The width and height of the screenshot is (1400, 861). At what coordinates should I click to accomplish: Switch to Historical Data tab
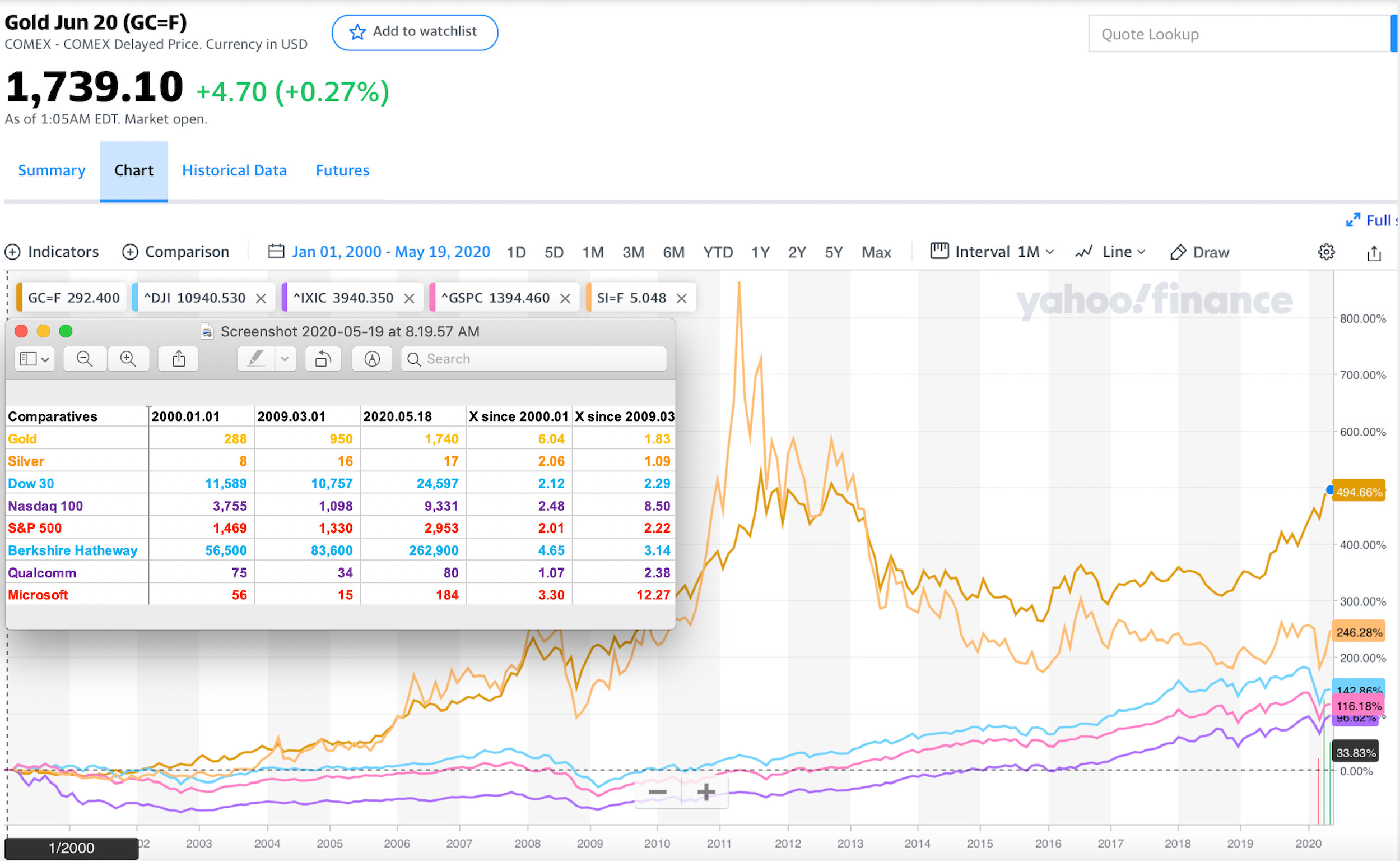tap(234, 170)
